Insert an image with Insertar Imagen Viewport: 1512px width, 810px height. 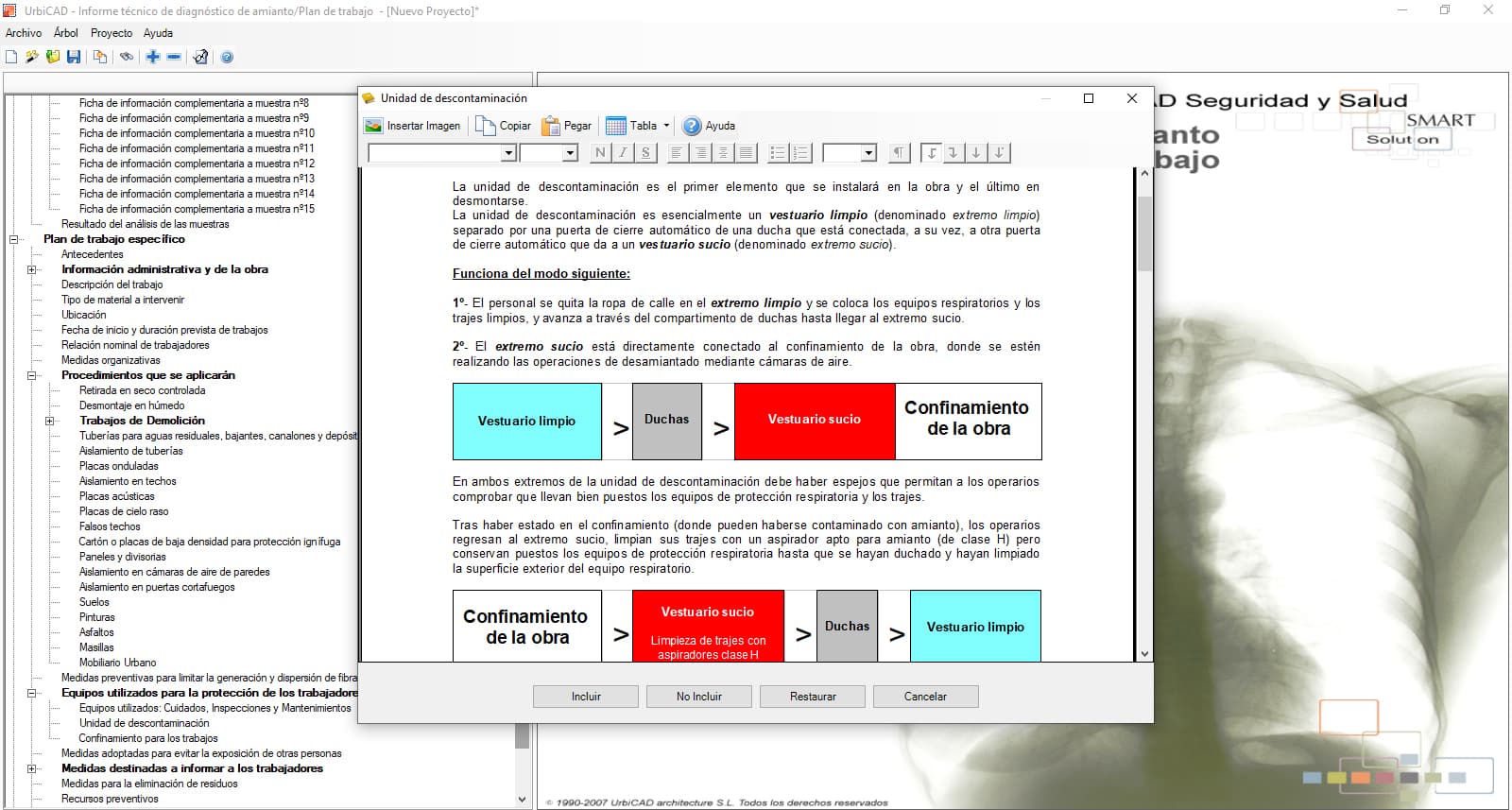413,126
